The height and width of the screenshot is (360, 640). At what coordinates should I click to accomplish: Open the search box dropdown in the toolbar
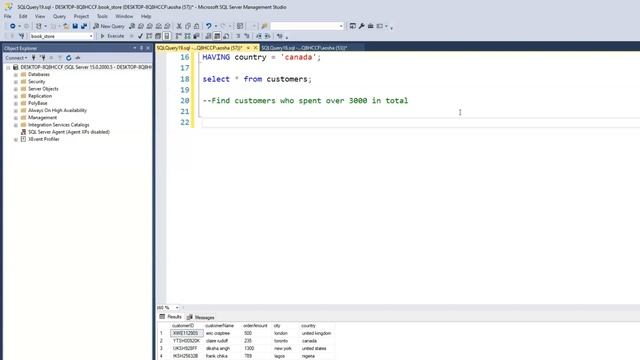pos(341,26)
